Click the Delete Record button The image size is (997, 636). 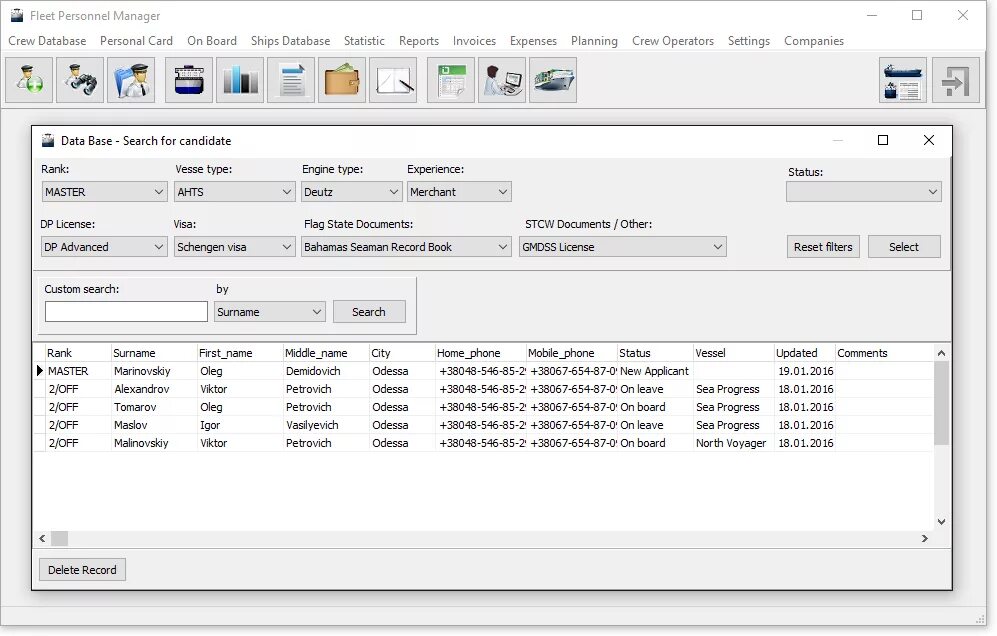(x=82, y=570)
